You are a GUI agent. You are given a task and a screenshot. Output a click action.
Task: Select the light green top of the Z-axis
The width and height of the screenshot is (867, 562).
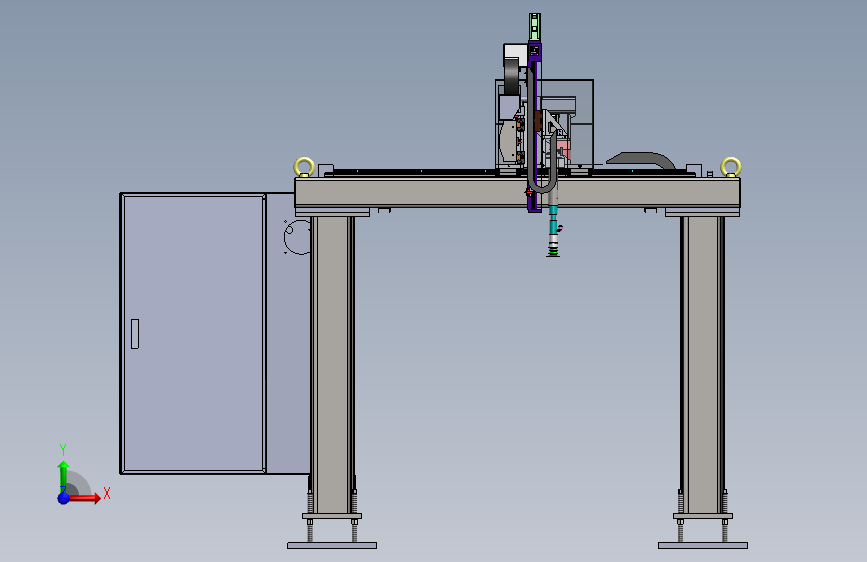point(534,27)
